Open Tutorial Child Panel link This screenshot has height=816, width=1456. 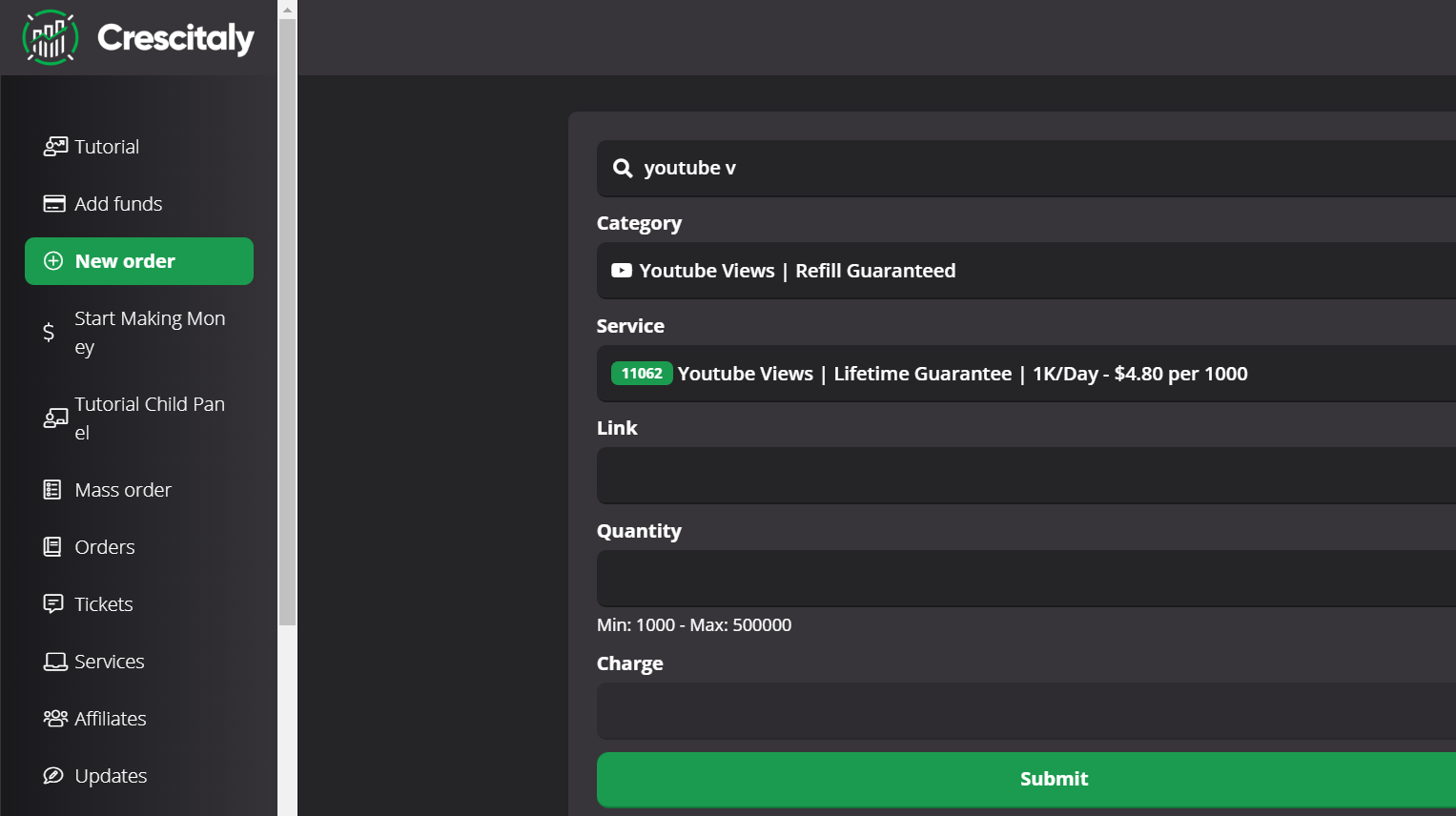tap(149, 418)
